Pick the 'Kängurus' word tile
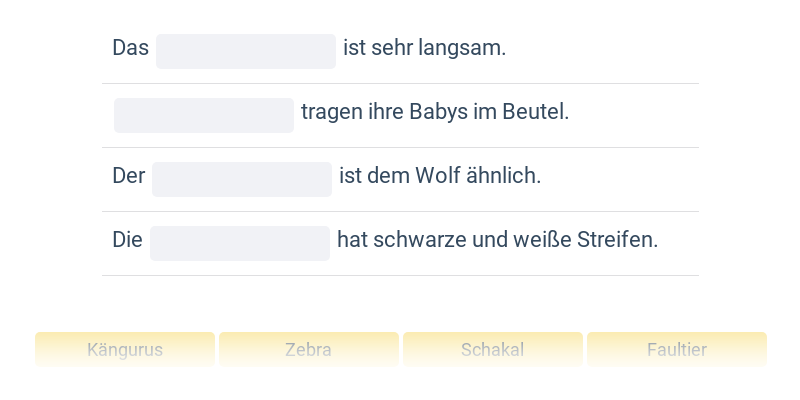The image size is (800, 400). coord(125,350)
